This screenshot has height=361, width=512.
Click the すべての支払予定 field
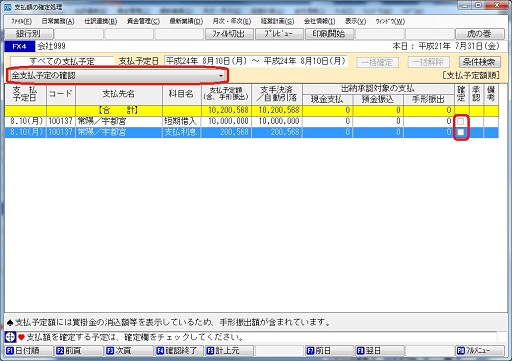pos(62,61)
